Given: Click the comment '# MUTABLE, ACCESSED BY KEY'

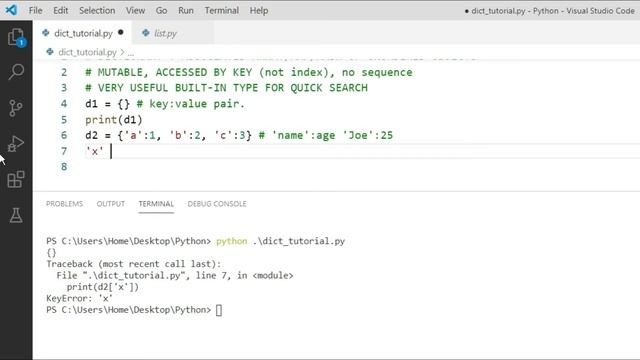Looking at the screenshot, I should 169,72.
